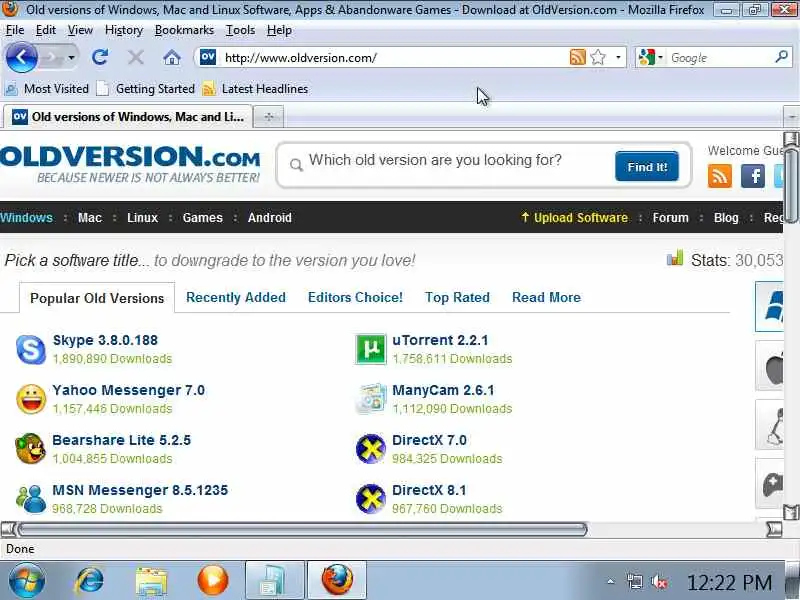Screen dimensions: 800x600
Task: Open Latest Headlines bookmark feed
Action: [255, 89]
